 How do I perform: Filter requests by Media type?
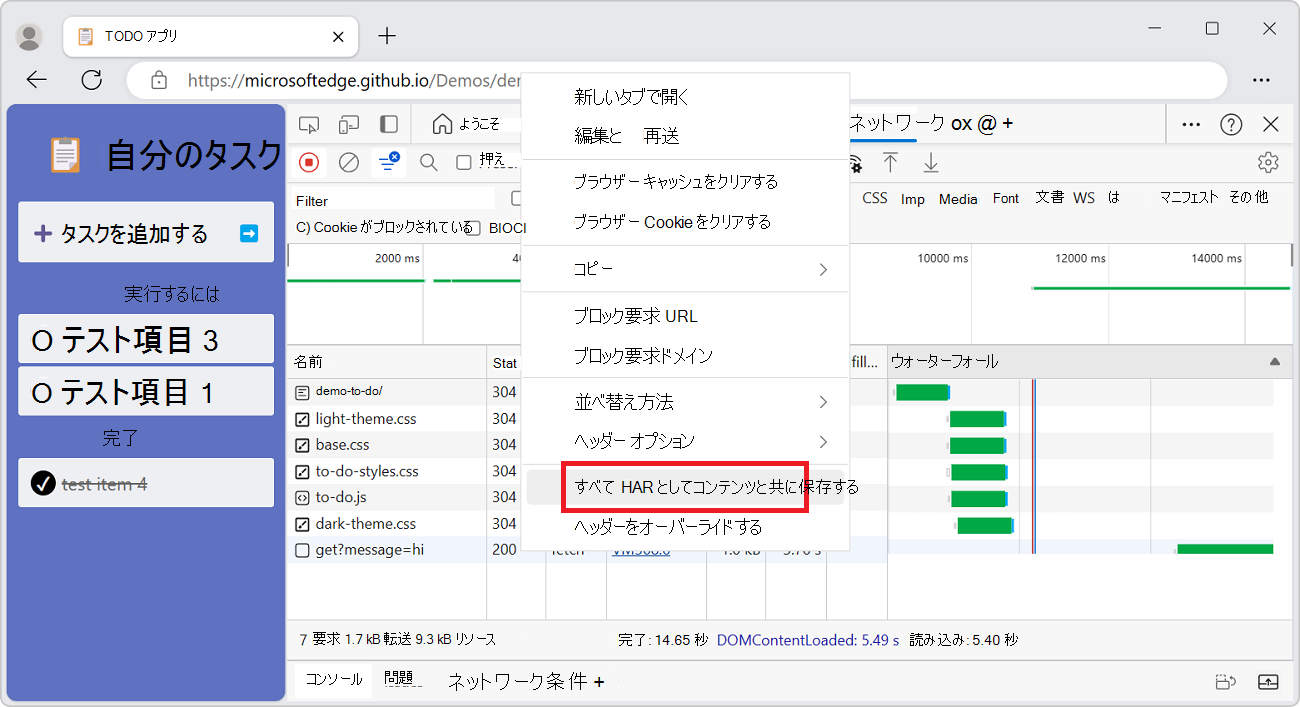click(x=958, y=199)
